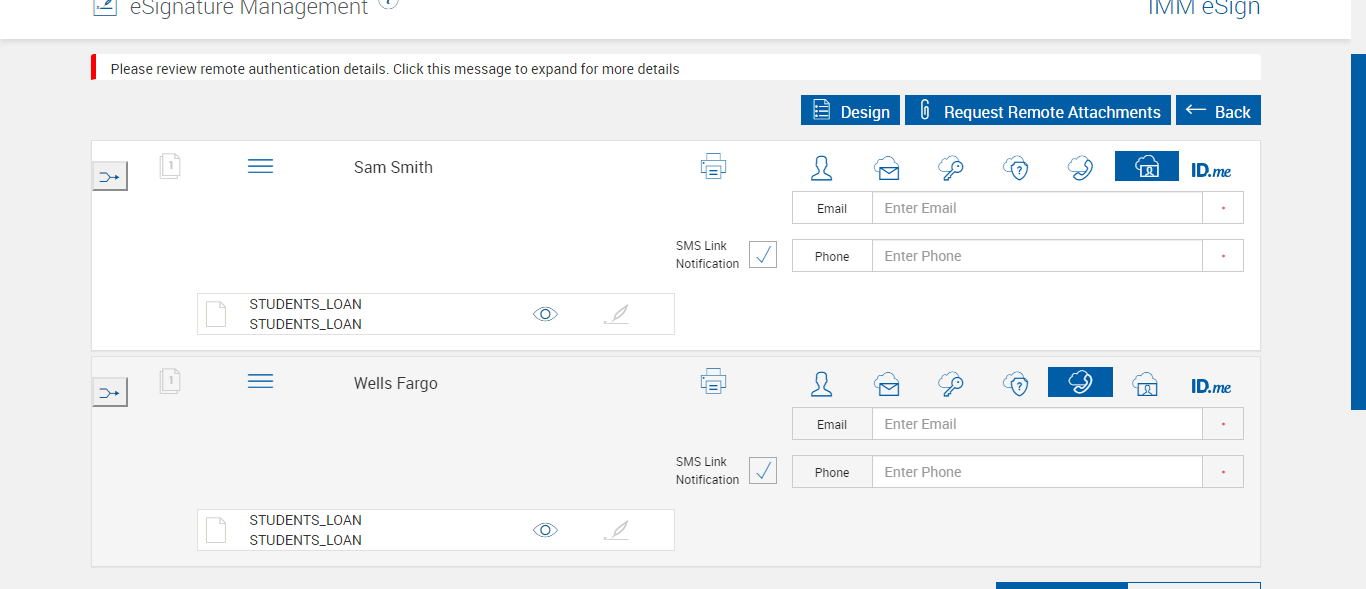Image resolution: width=1366 pixels, height=589 pixels.
Task: Open the hamburger menu beside Wells Fargo
Action: [x=260, y=382]
